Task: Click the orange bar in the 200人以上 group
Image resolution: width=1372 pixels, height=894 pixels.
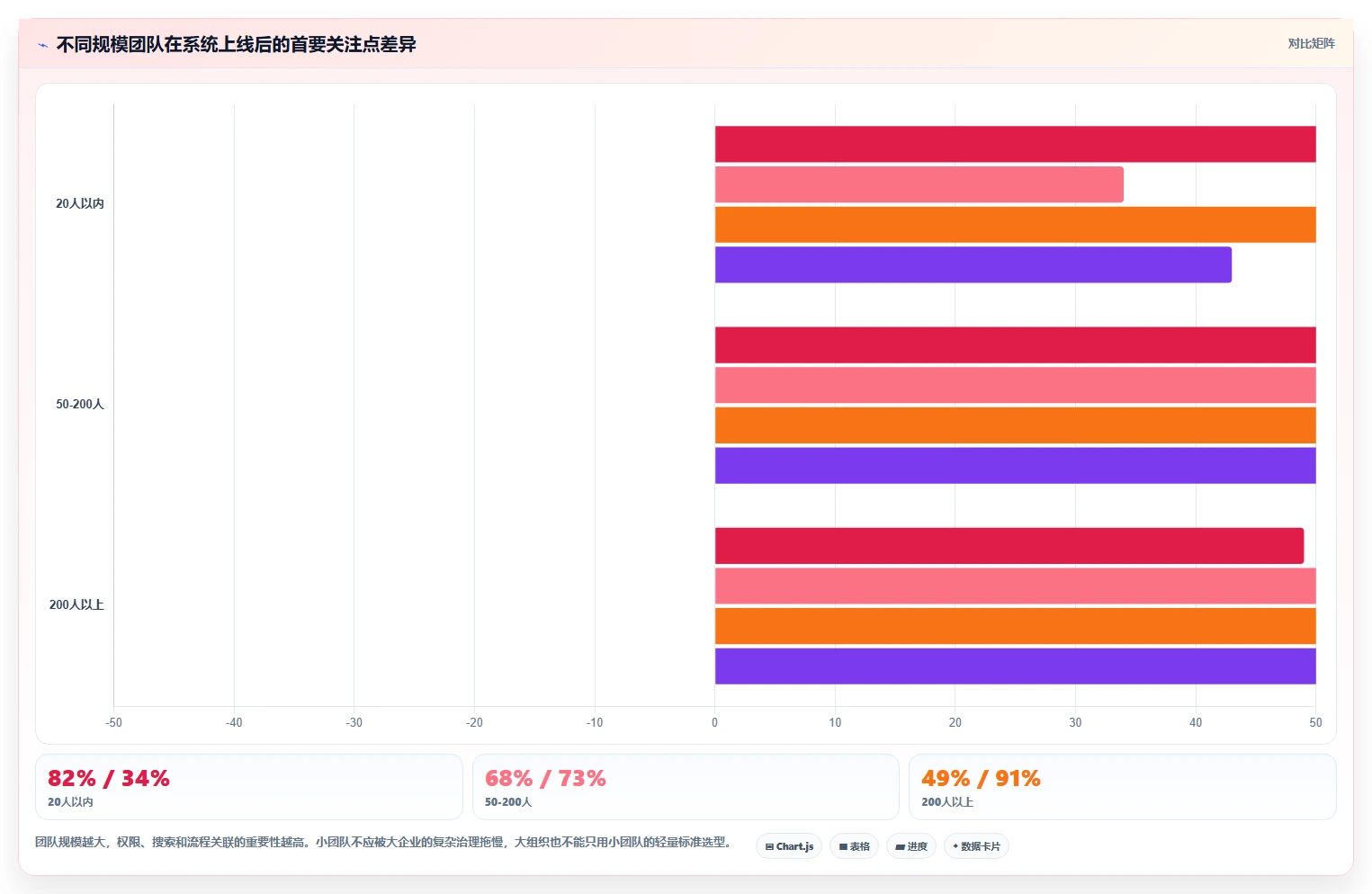Action: [1015, 626]
